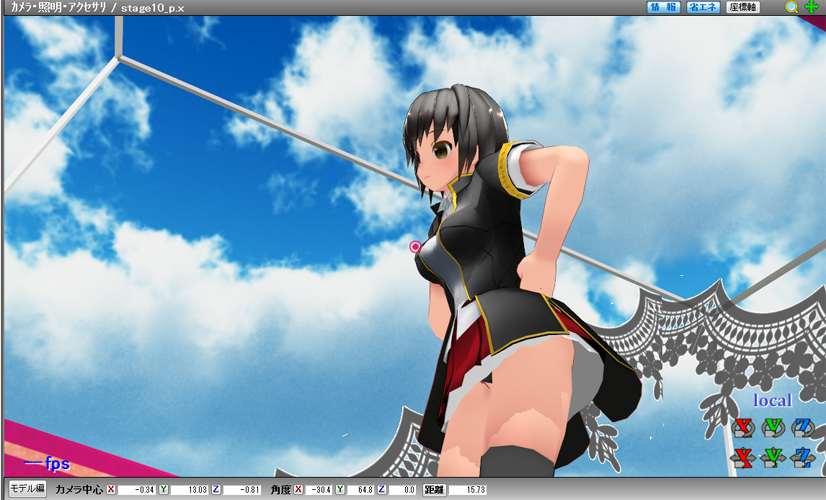
Task: Click the fps counter text
Action: (47, 464)
